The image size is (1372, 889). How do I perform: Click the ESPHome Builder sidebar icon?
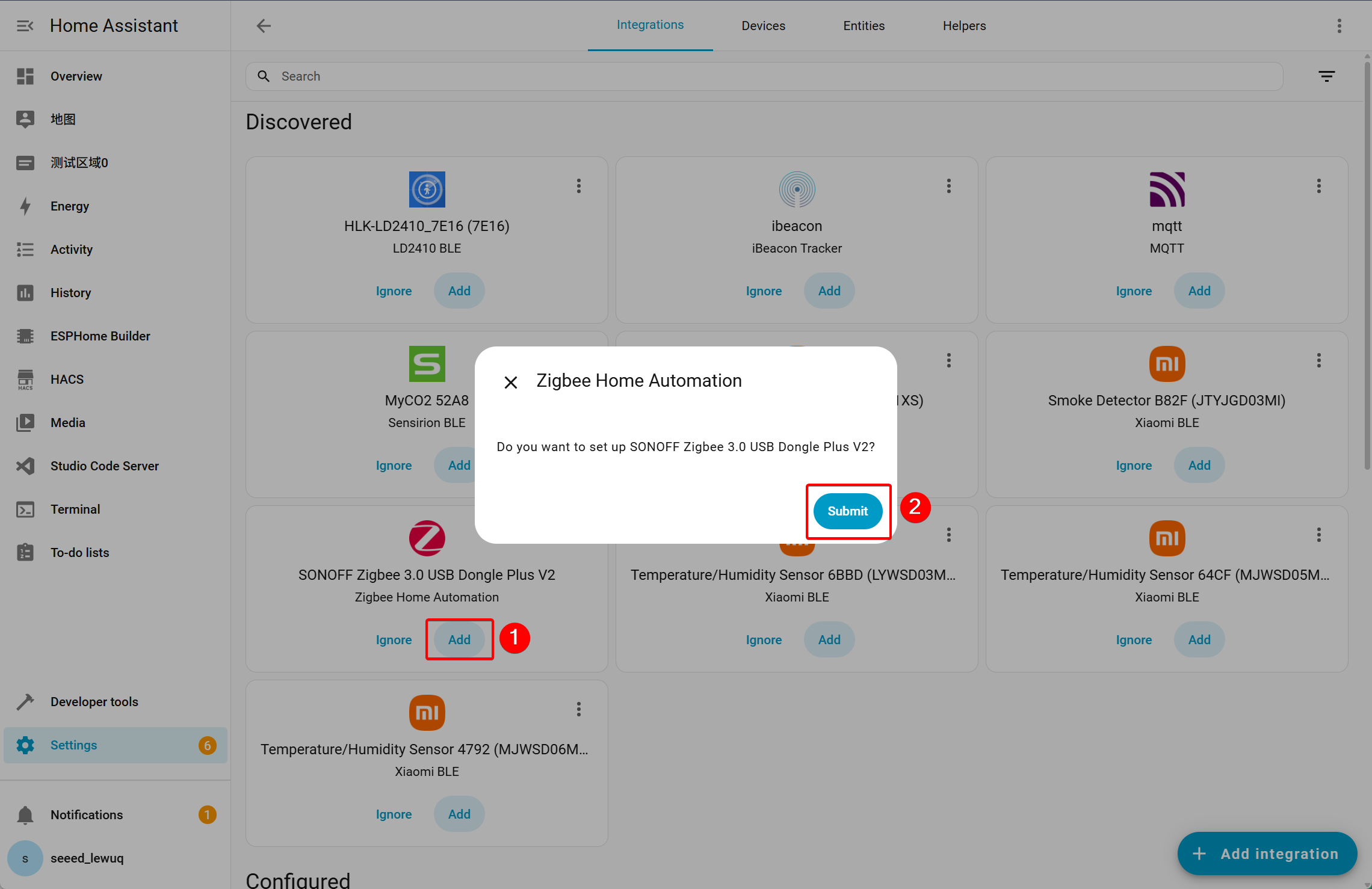point(25,336)
